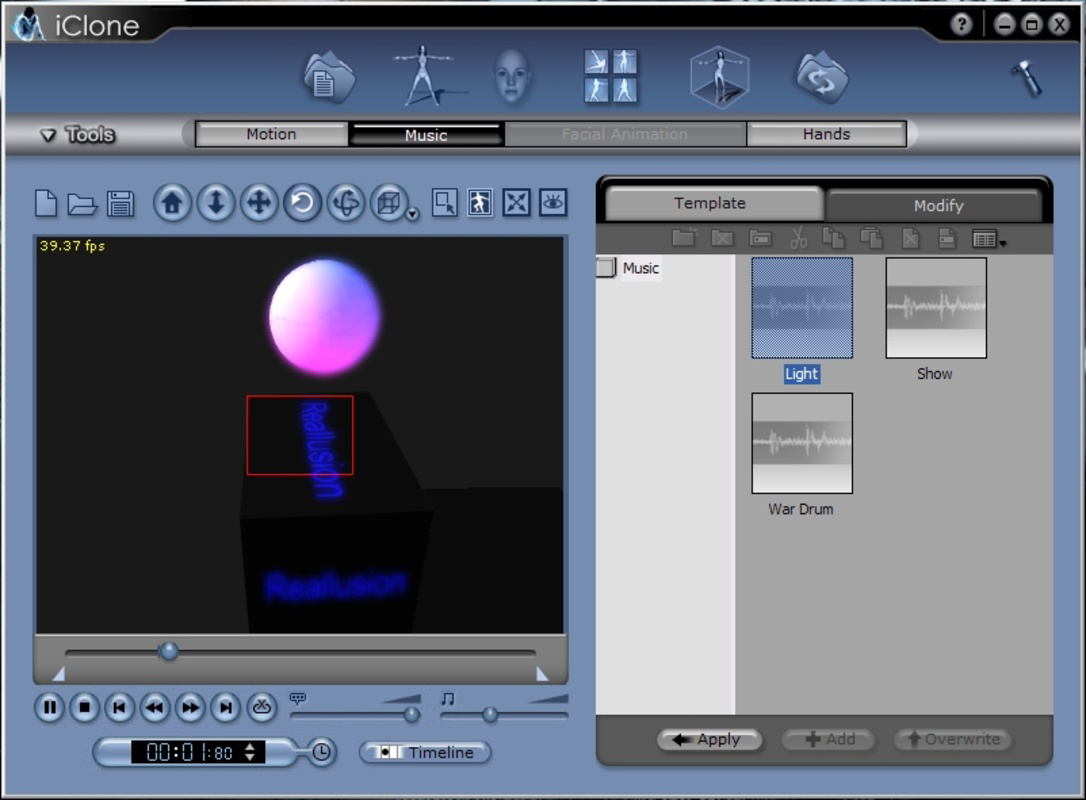
Task: Switch to the Modify tab
Action: tap(938, 204)
